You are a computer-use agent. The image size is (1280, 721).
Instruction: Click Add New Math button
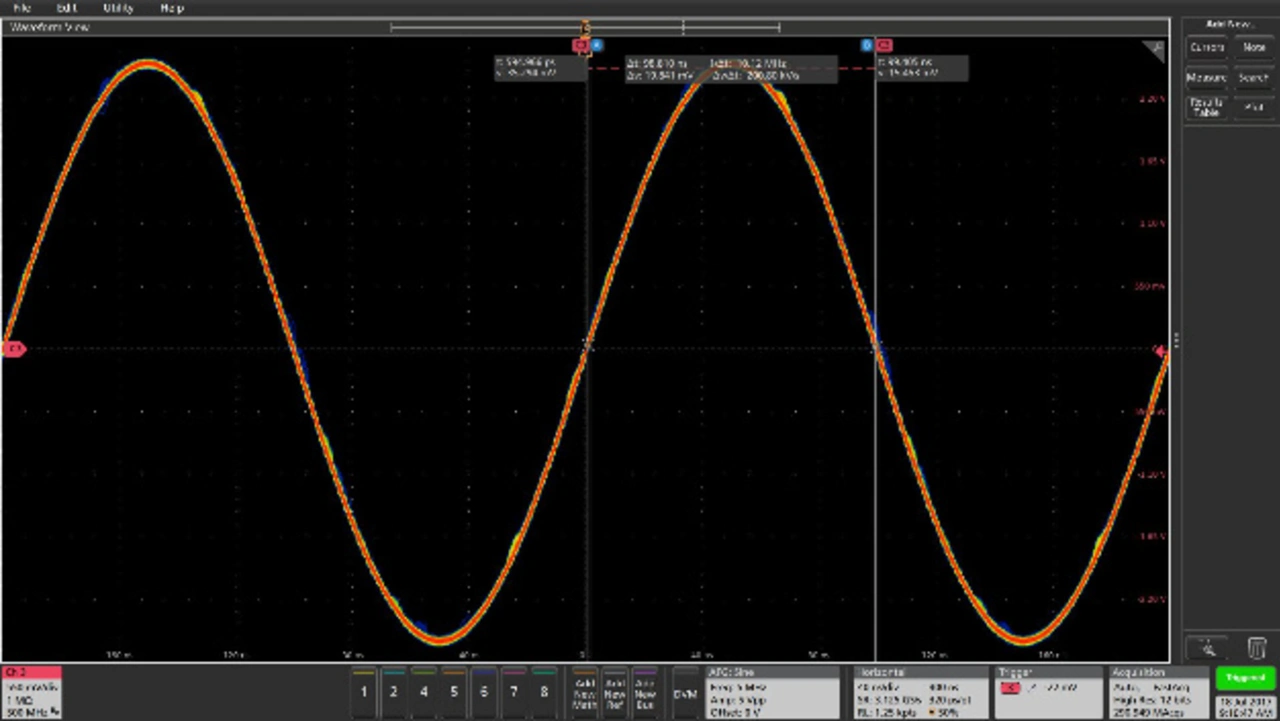click(585, 691)
